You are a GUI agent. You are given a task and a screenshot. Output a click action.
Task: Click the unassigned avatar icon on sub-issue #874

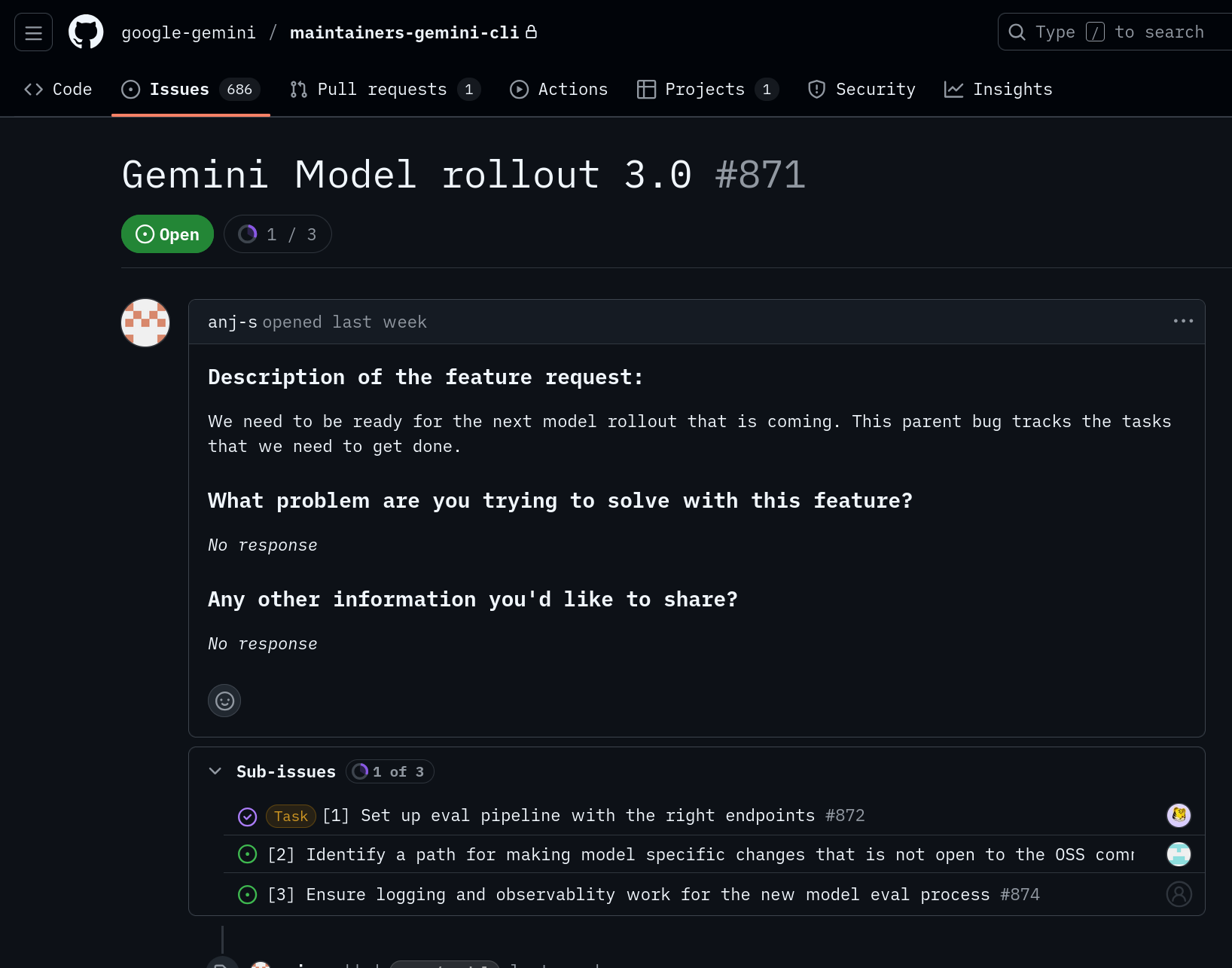(x=1179, y=894)
